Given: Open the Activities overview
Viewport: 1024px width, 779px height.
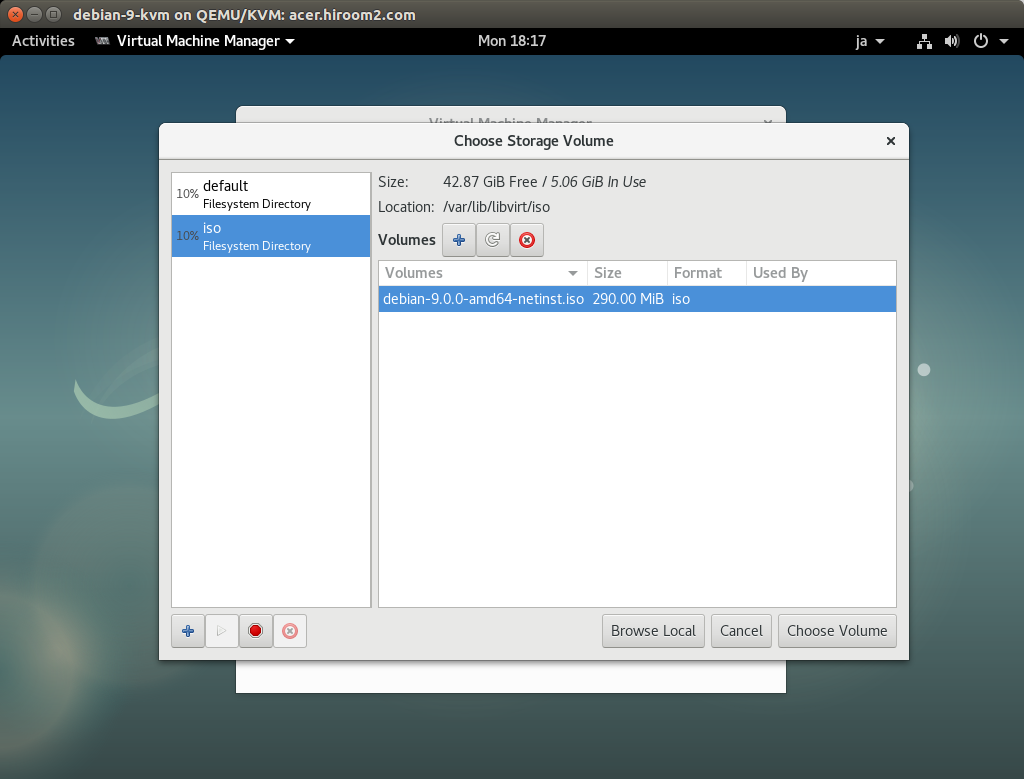Looking at the screenshot, I should click(43, 41).
